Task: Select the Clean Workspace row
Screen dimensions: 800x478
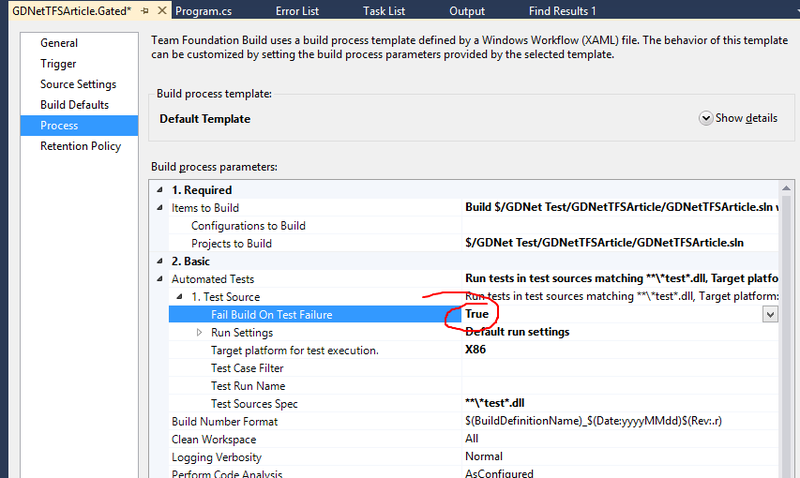Action: 315,440
